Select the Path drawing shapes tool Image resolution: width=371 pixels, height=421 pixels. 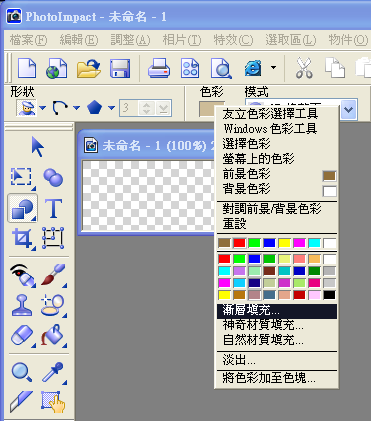pos(22,209)
